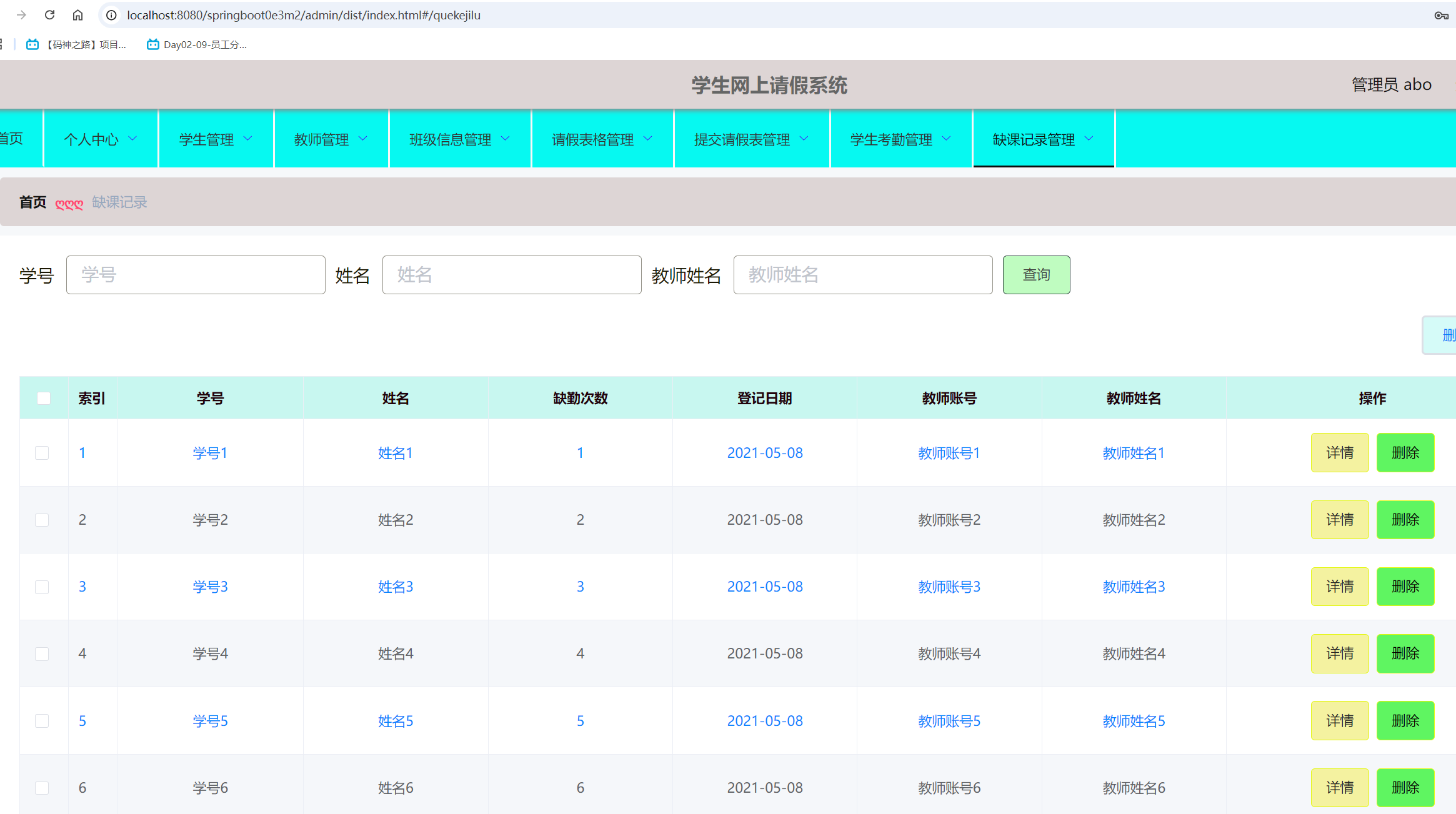Viewport: 1456px width, 814px height.
Task: Open the saved passwords key icon
Action: pyautogui.click(x=1442, y=14)
